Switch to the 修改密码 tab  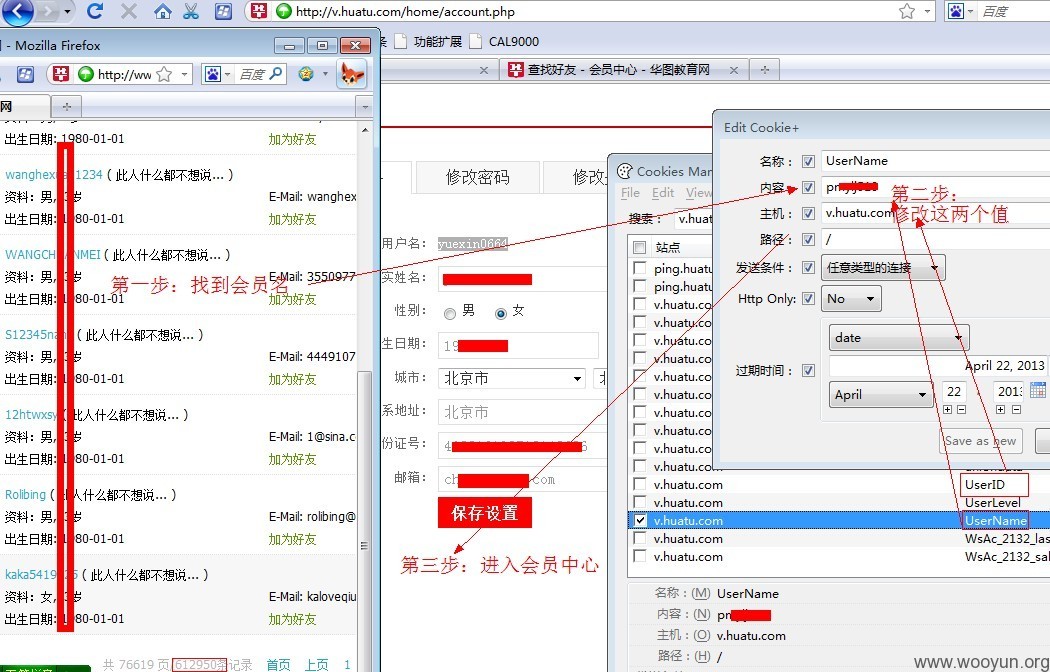tap(477, 177)
